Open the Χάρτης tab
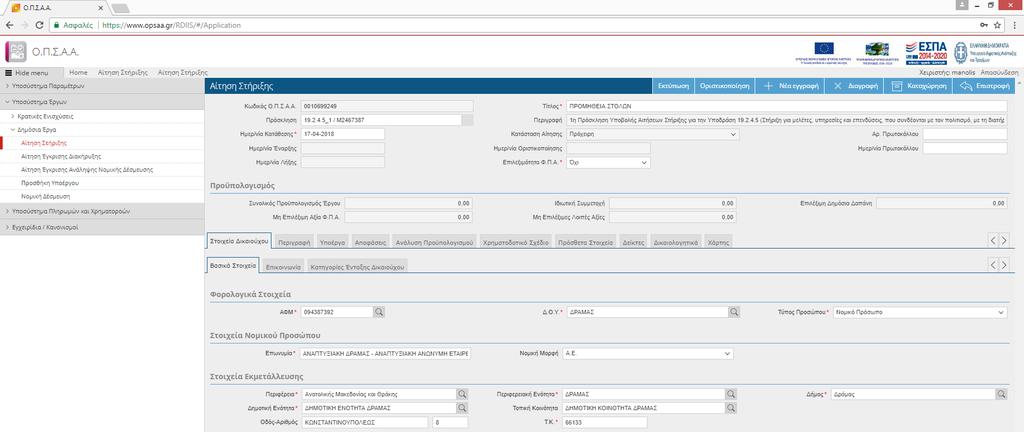 coord(718,242)
